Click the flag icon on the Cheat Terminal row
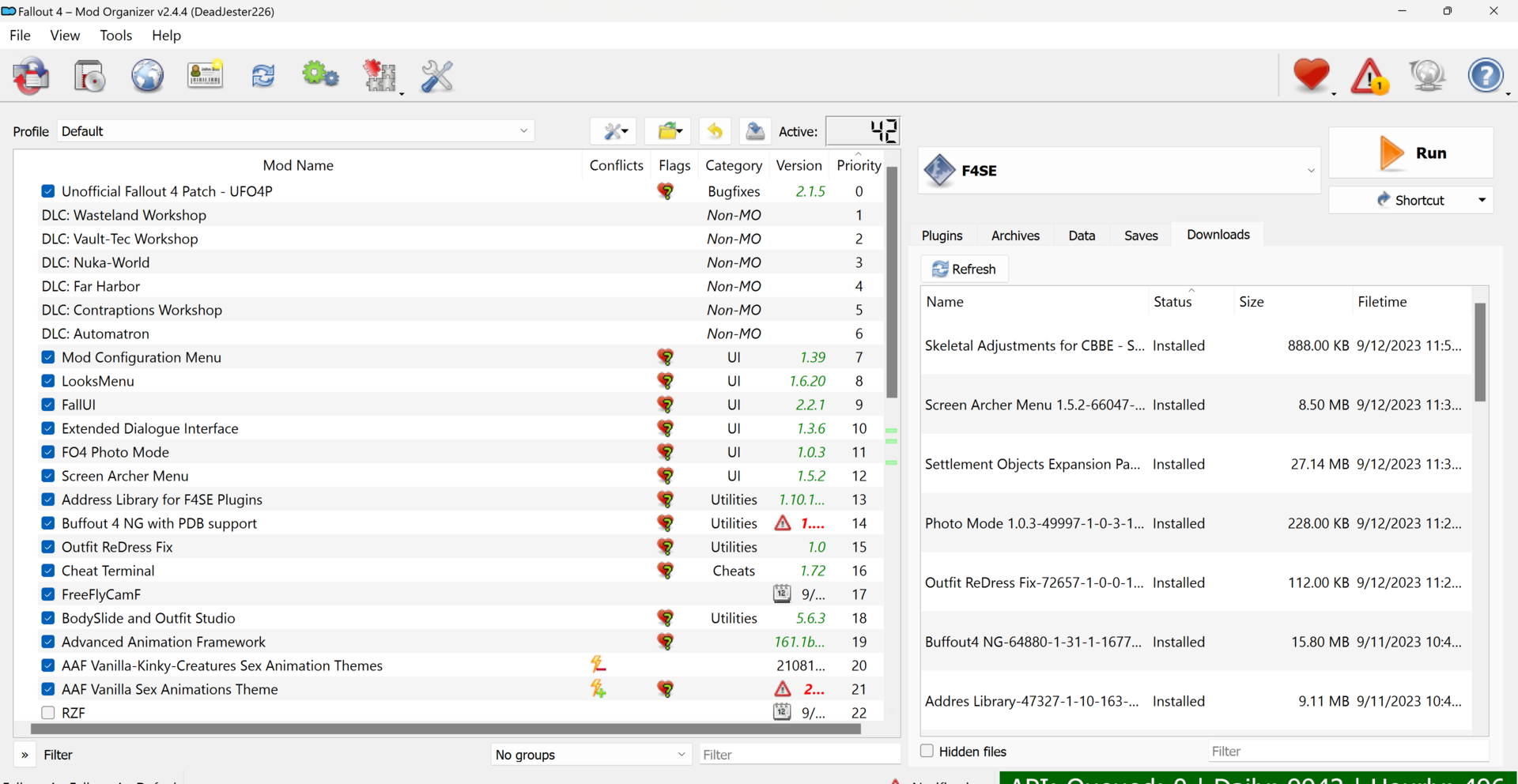1518x784 pixels. pyautogui.click(x=666, y=571)
